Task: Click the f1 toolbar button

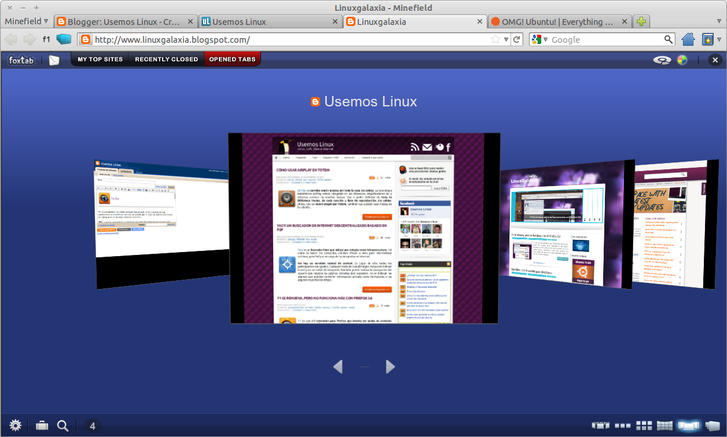Action: click(46, 39)
